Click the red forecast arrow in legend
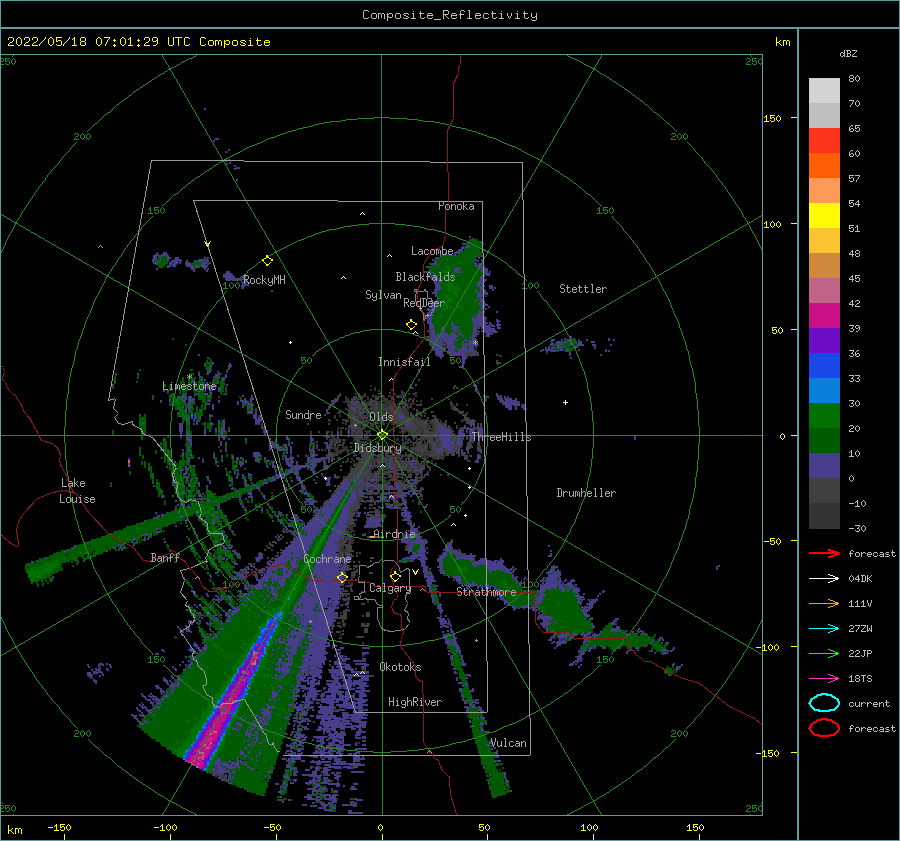The width and height of the screenshot is (900, 841). 824,553
